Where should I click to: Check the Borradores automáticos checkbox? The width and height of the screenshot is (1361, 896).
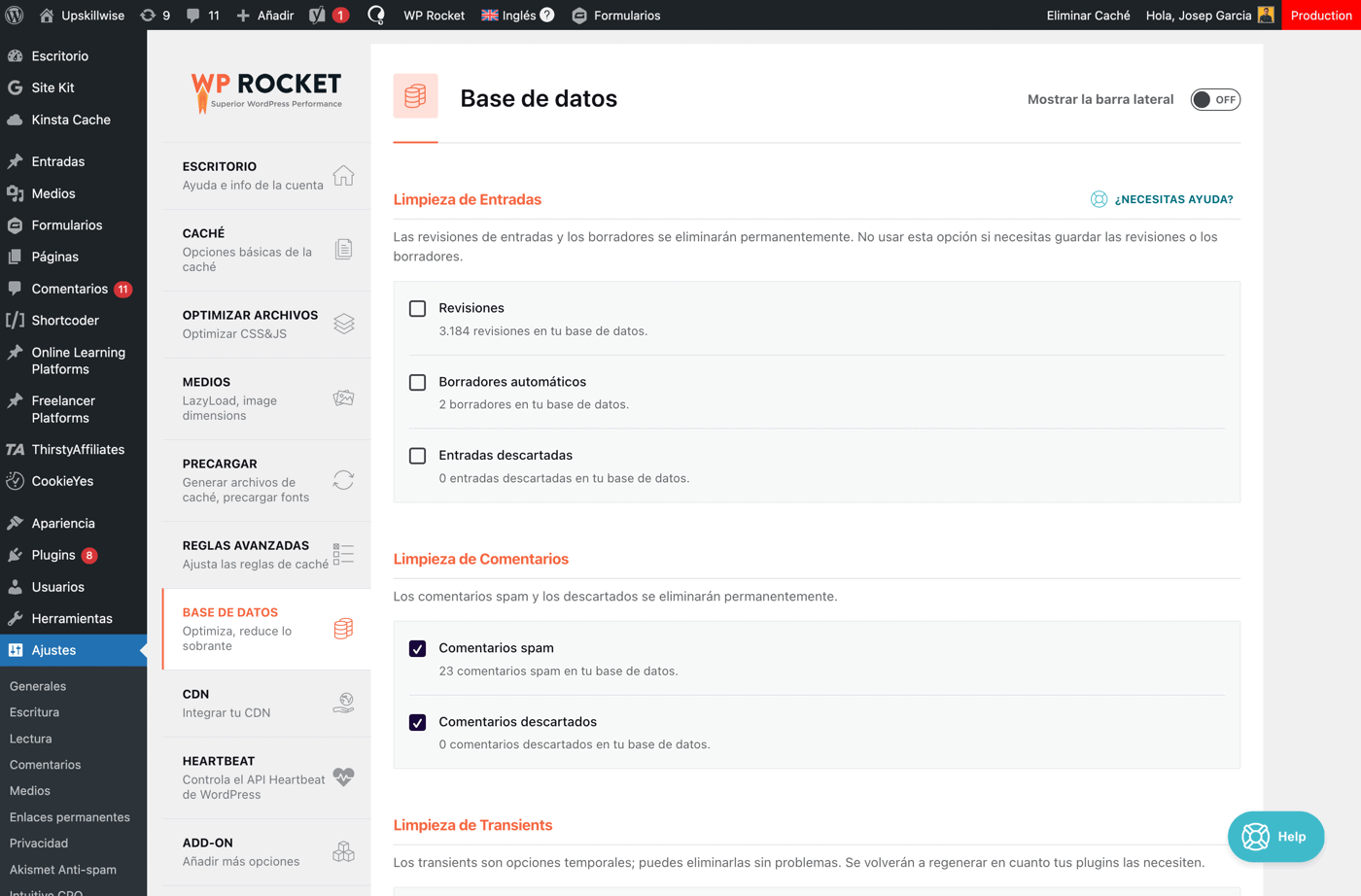417,382
